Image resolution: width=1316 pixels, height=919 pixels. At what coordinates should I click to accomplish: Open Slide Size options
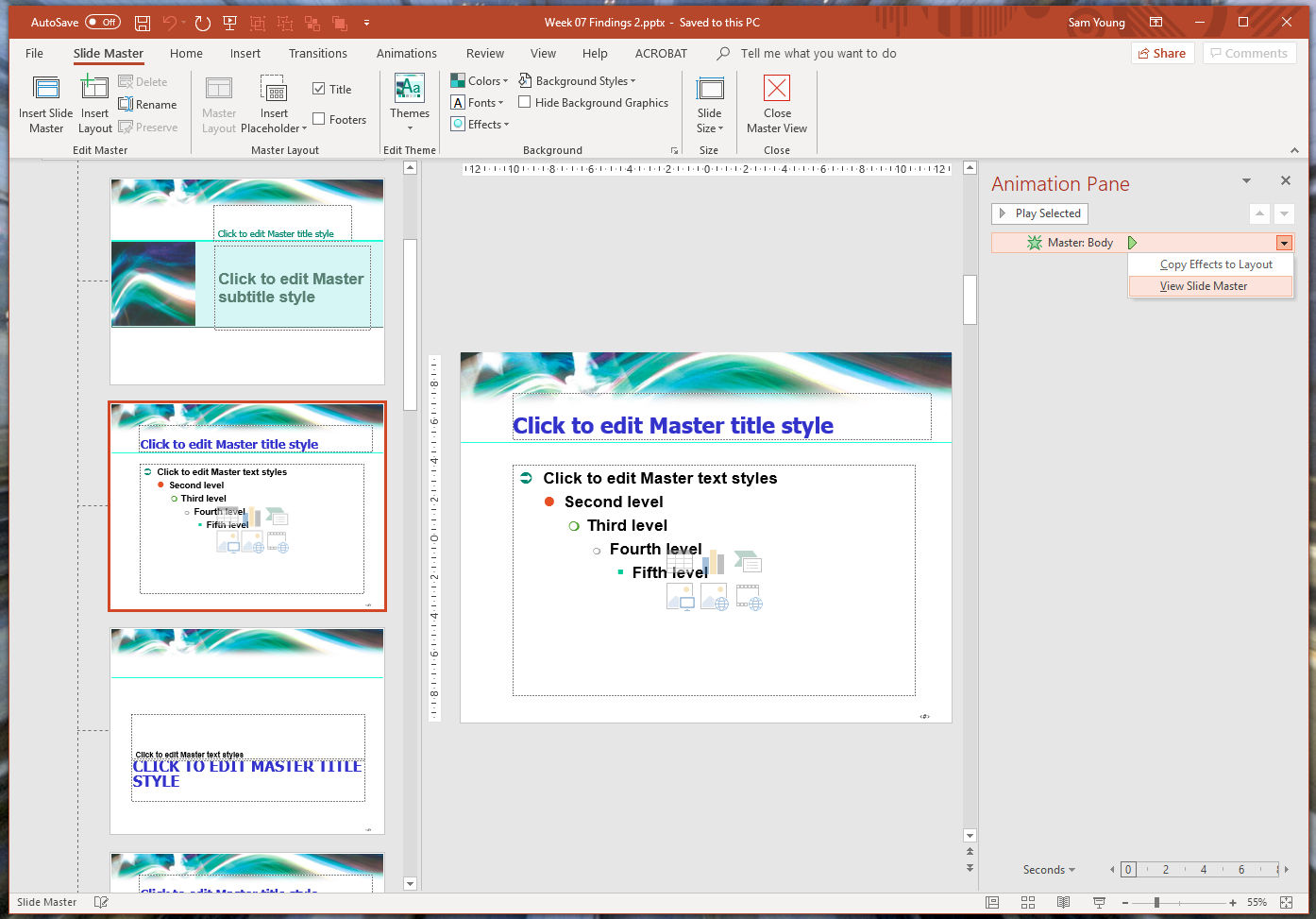pos(709,104)
